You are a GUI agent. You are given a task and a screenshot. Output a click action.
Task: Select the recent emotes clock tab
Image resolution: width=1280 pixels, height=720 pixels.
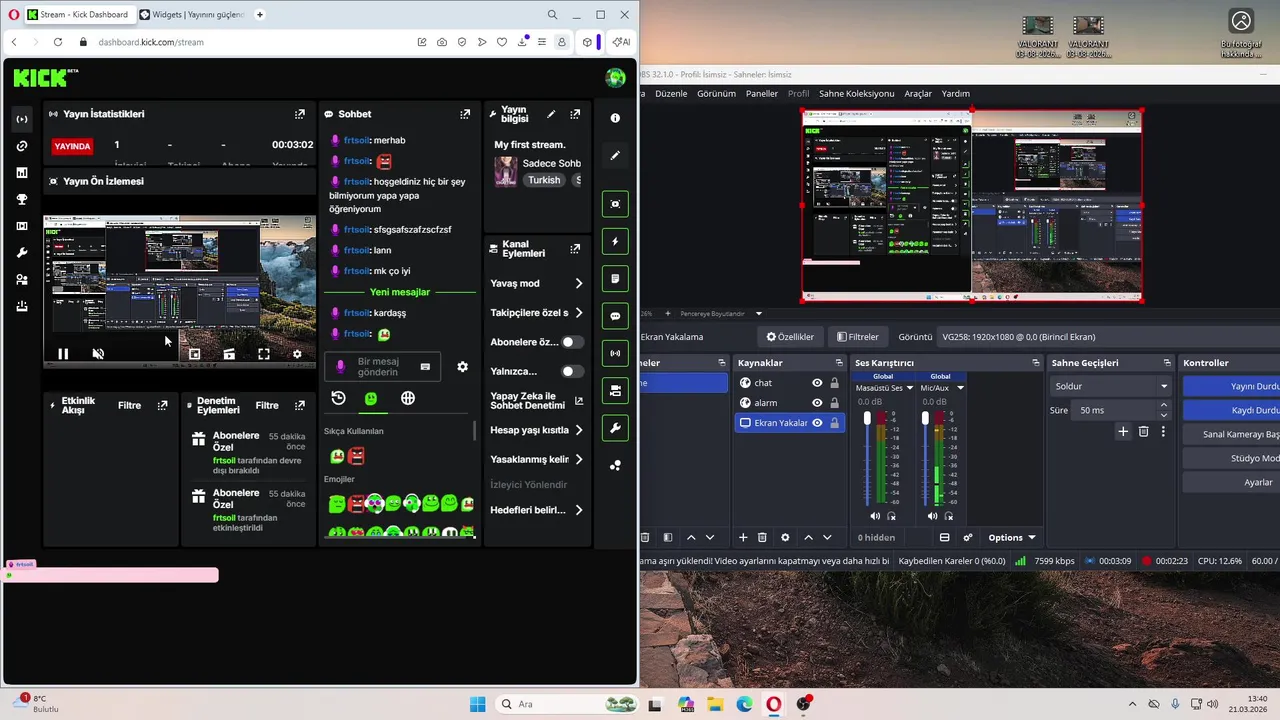[338, 398]
